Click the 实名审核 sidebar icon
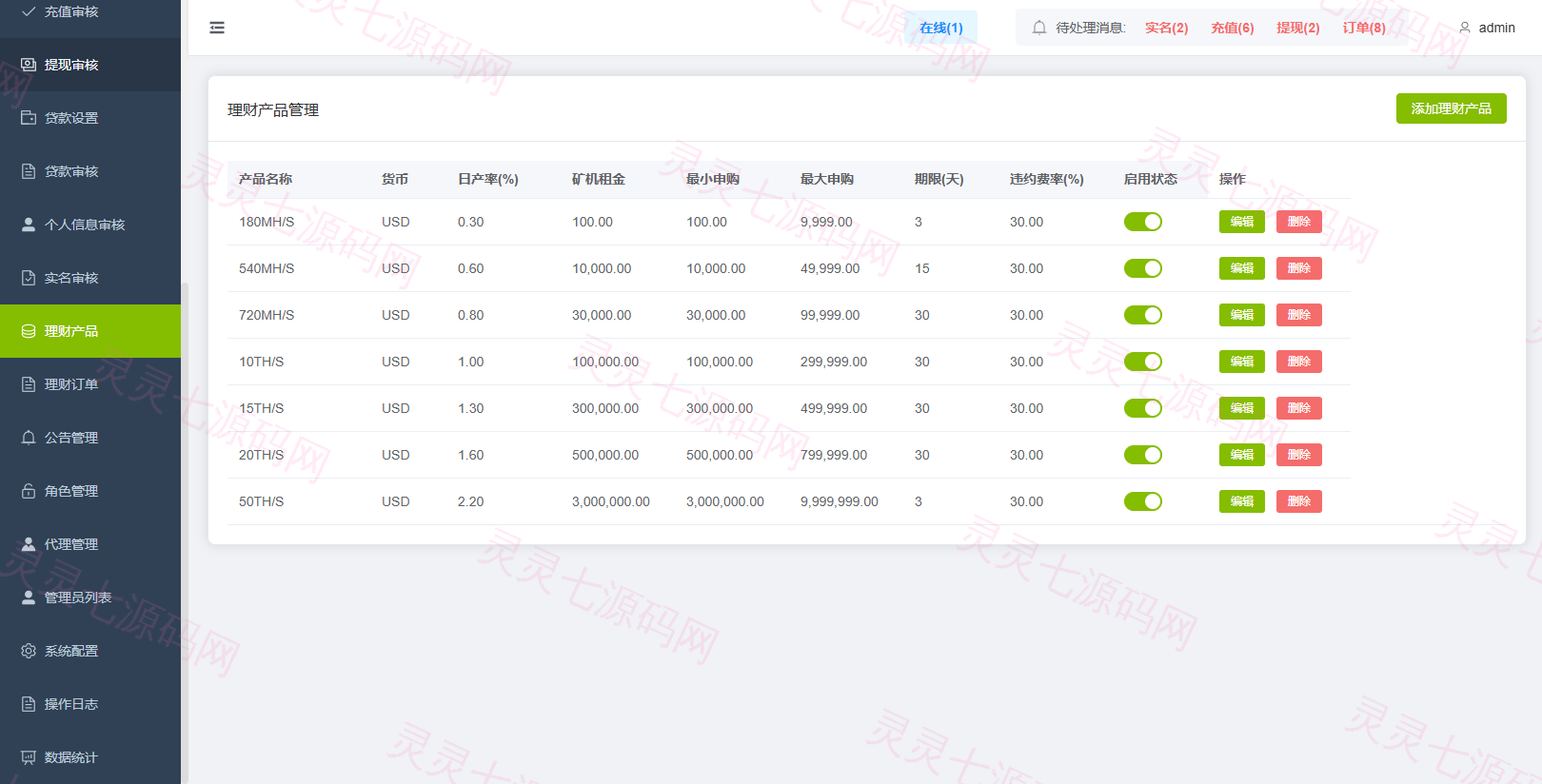 (x=29, y=278)
